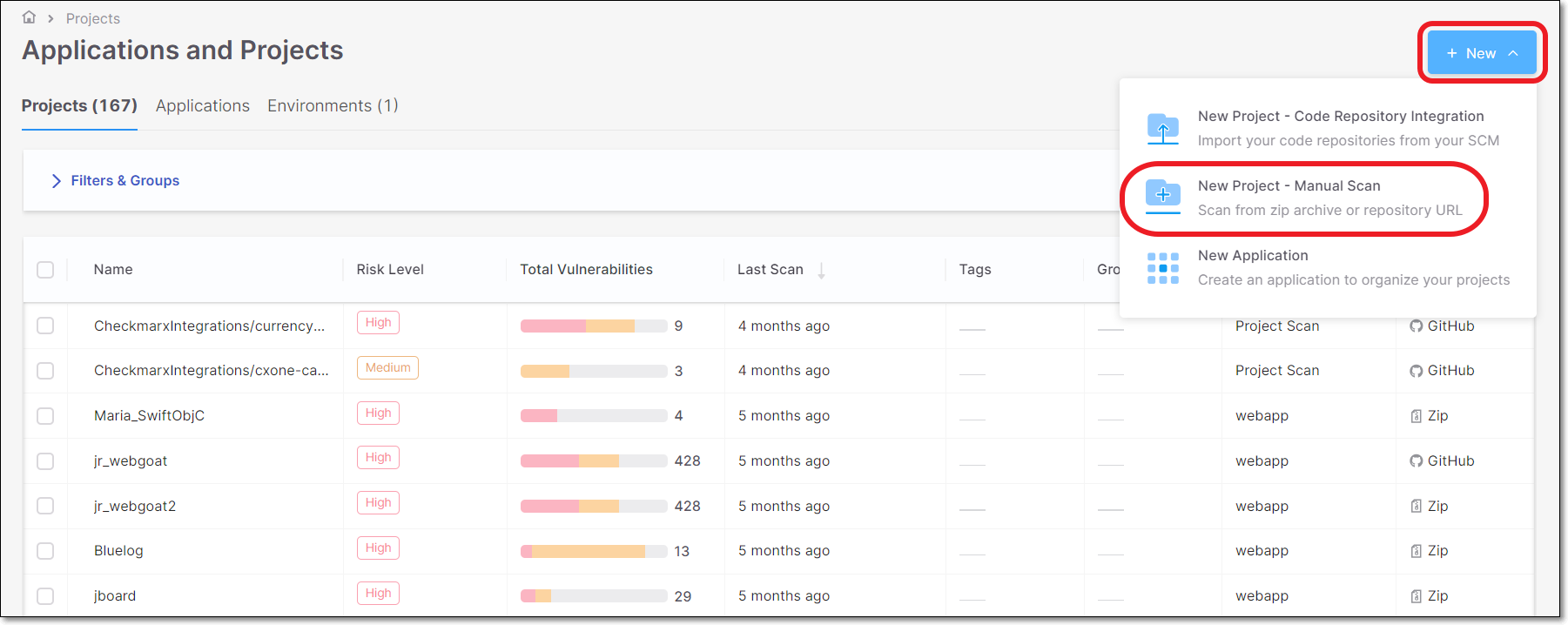Image resolution: width=1568 pixels, height=625 pixels.
Task: Click the manual scan folder plus icon
Action: point(1163,197)
